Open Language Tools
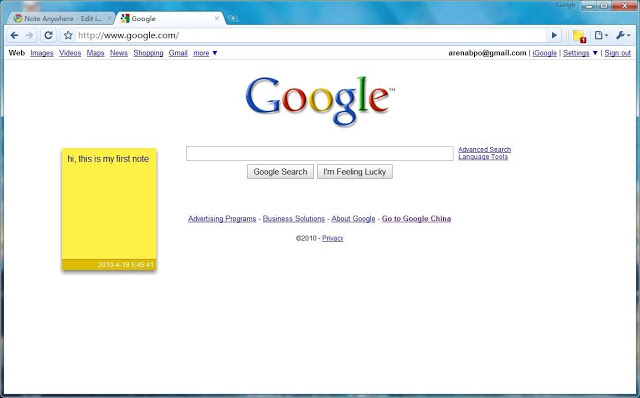 tap(483, 157)
